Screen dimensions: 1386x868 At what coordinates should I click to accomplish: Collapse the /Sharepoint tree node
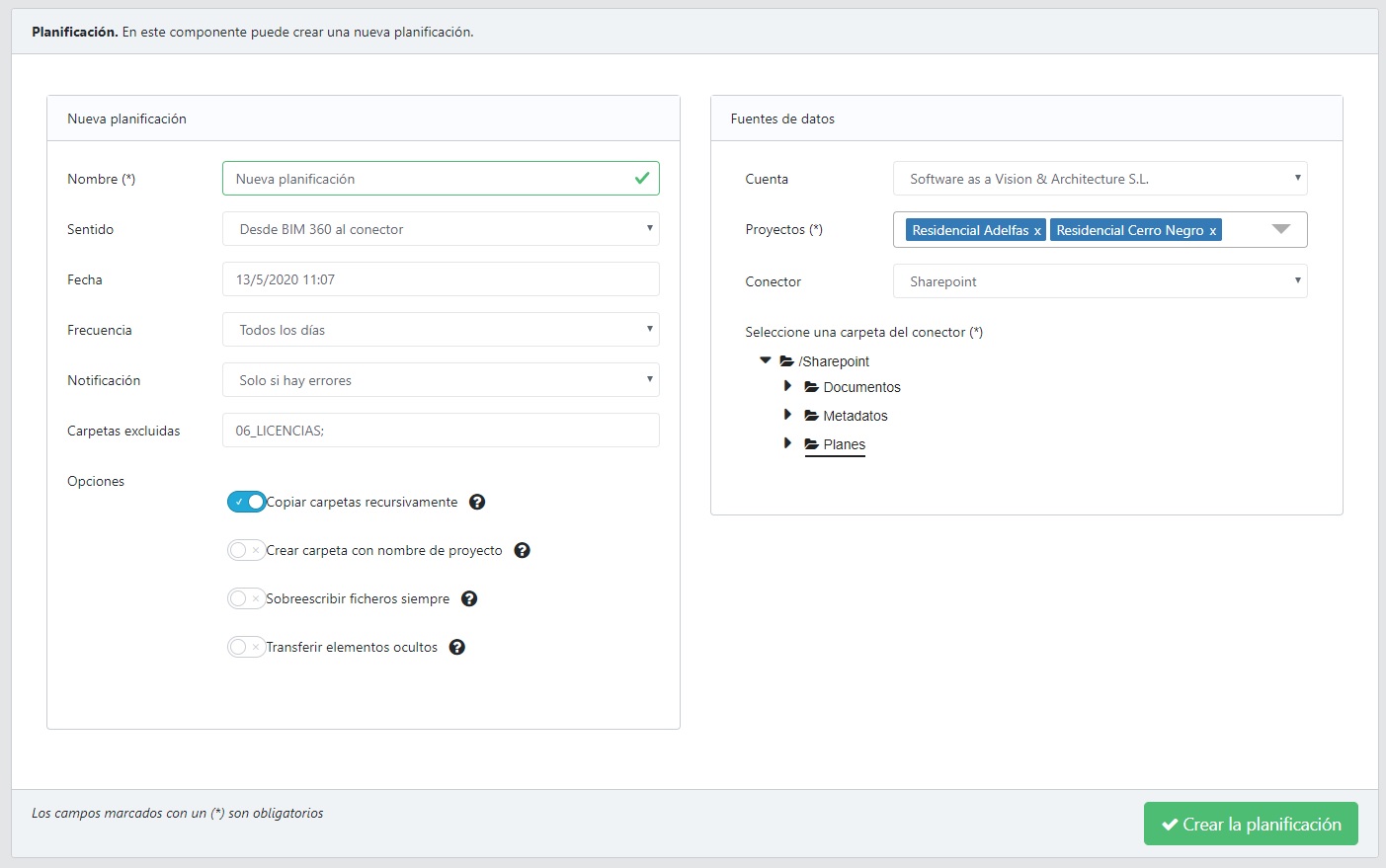click(766, 360)
